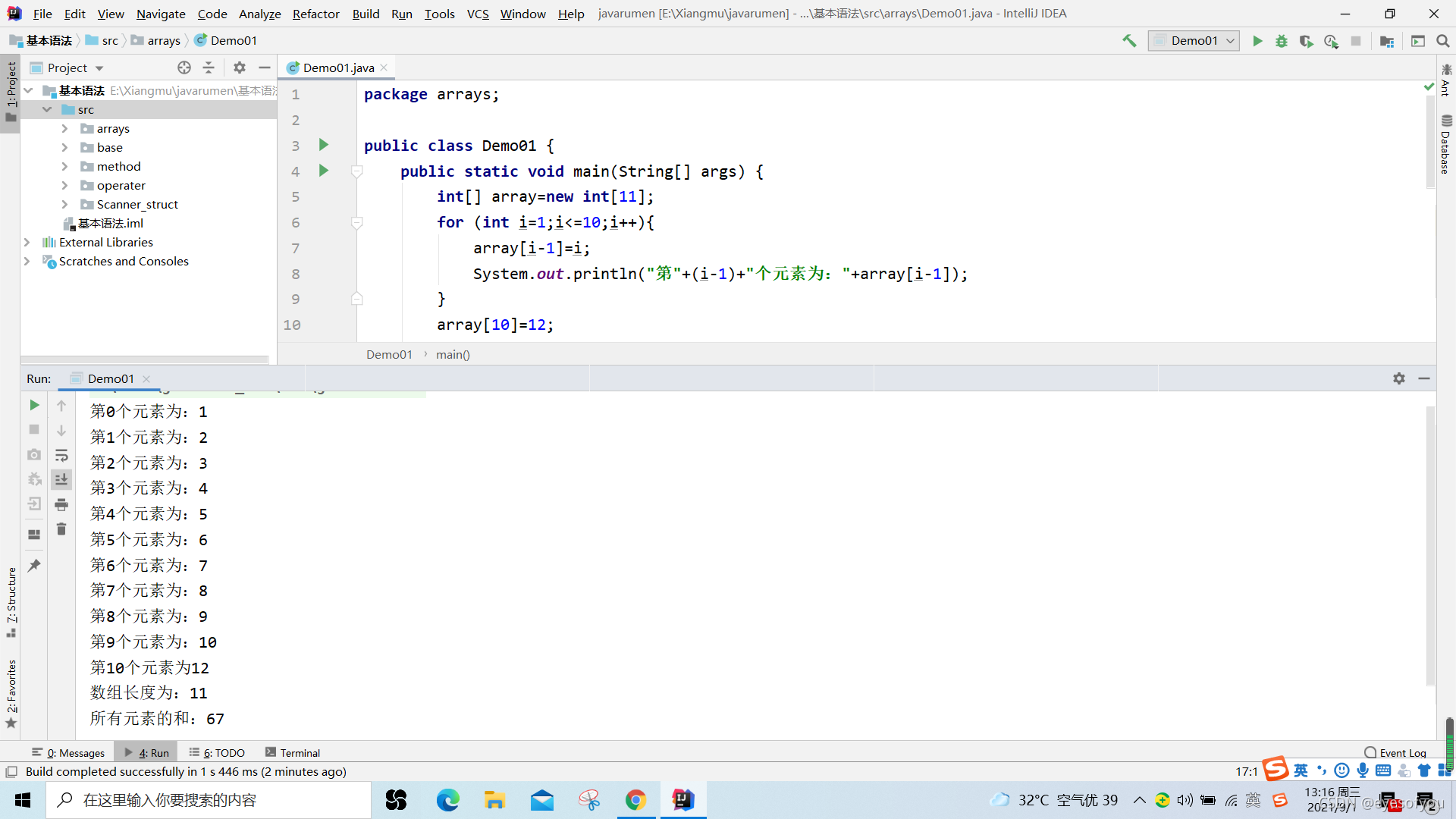This screenshot has width=1456, height=819.
Task: Expand the method folder
Action: click(x=64, y=166)
